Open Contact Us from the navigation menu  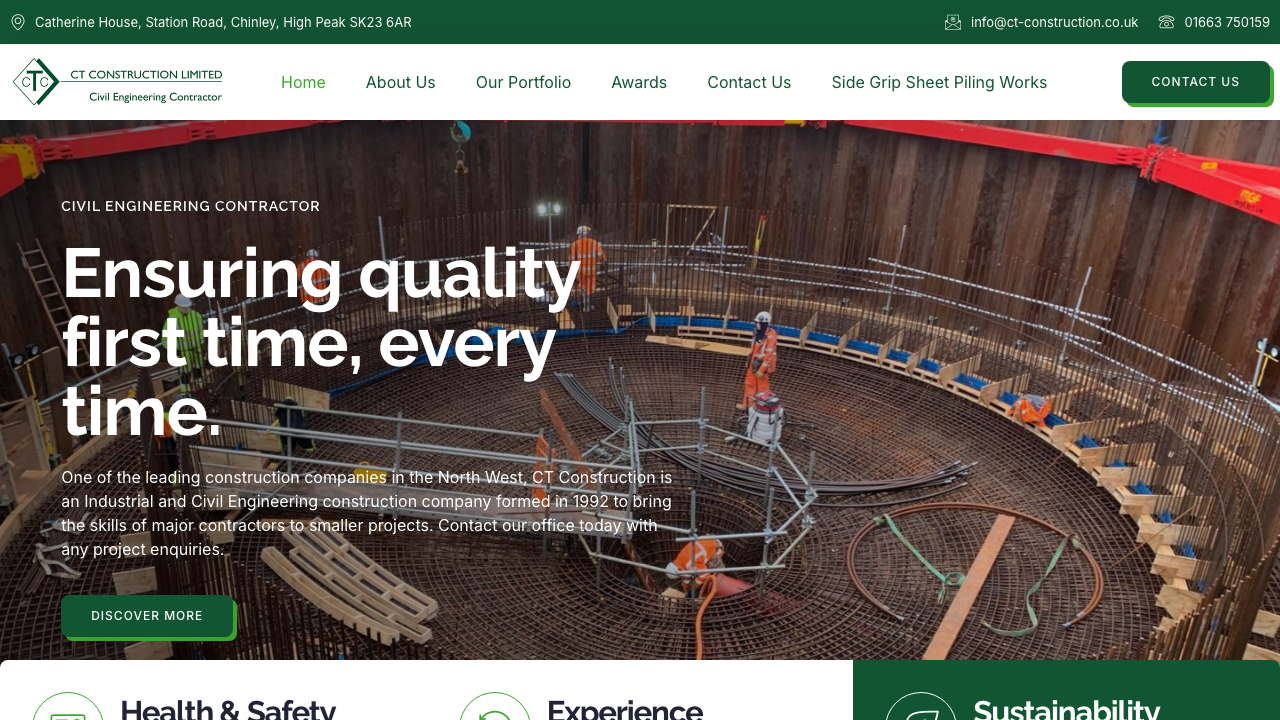pyautogui.click(x=749, y=82)
